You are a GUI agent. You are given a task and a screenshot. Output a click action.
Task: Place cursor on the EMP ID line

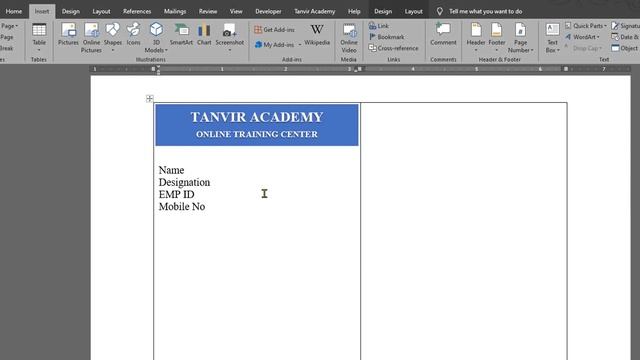tap(177, 194)
